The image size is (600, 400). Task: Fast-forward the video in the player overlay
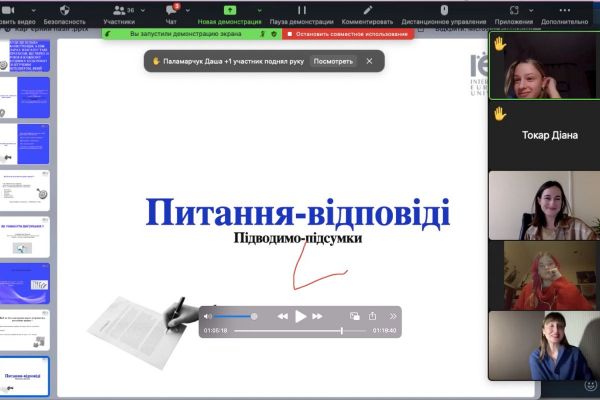[x=320, y=316]
